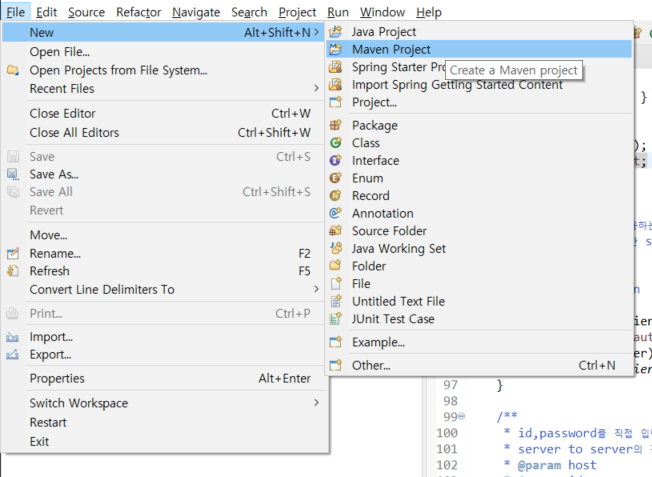Click the Maven Project icon
The image size is (652, 477).
click(336, 49)
